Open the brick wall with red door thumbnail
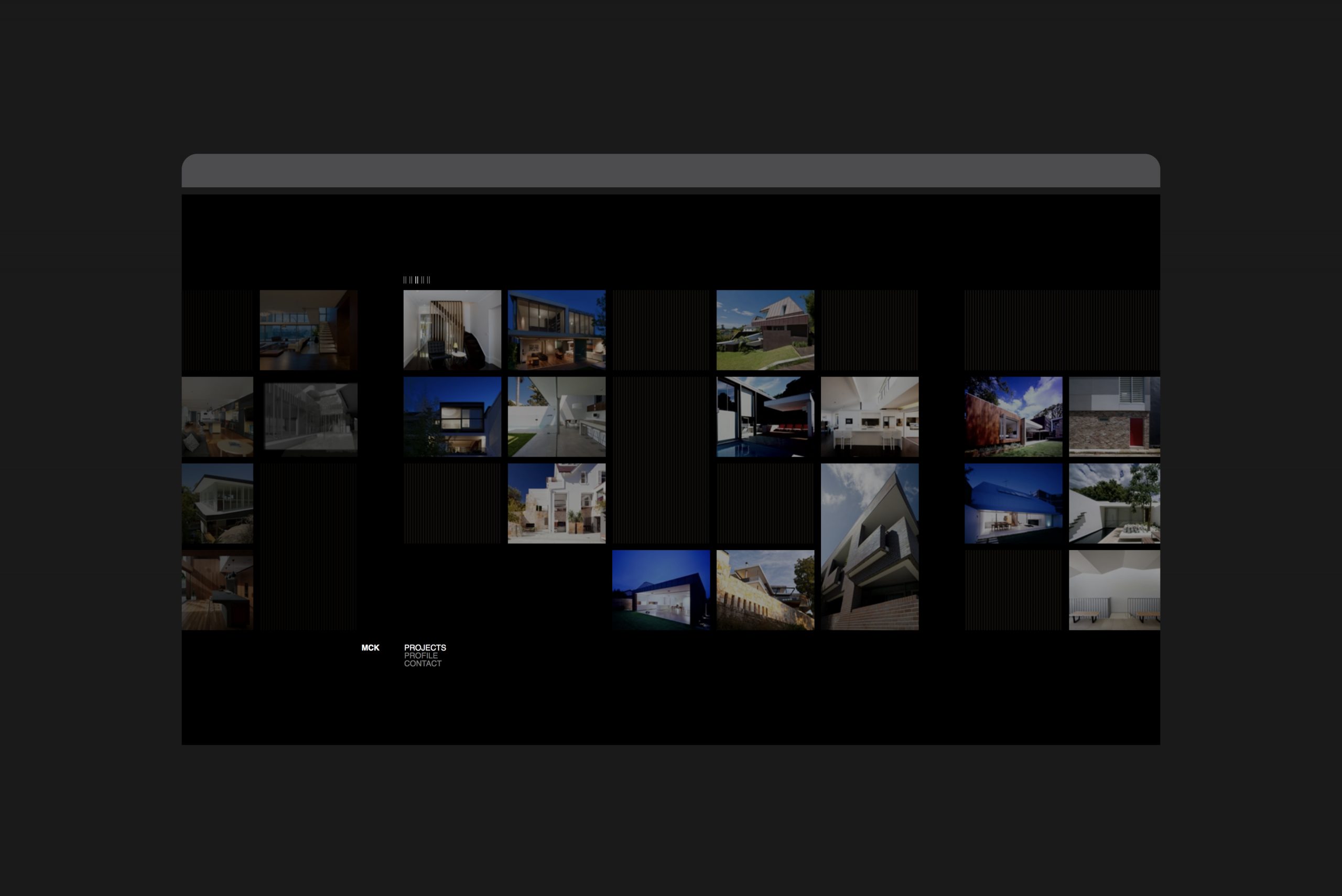Viewport: 1342px width, 896px height. [1114, 417]
